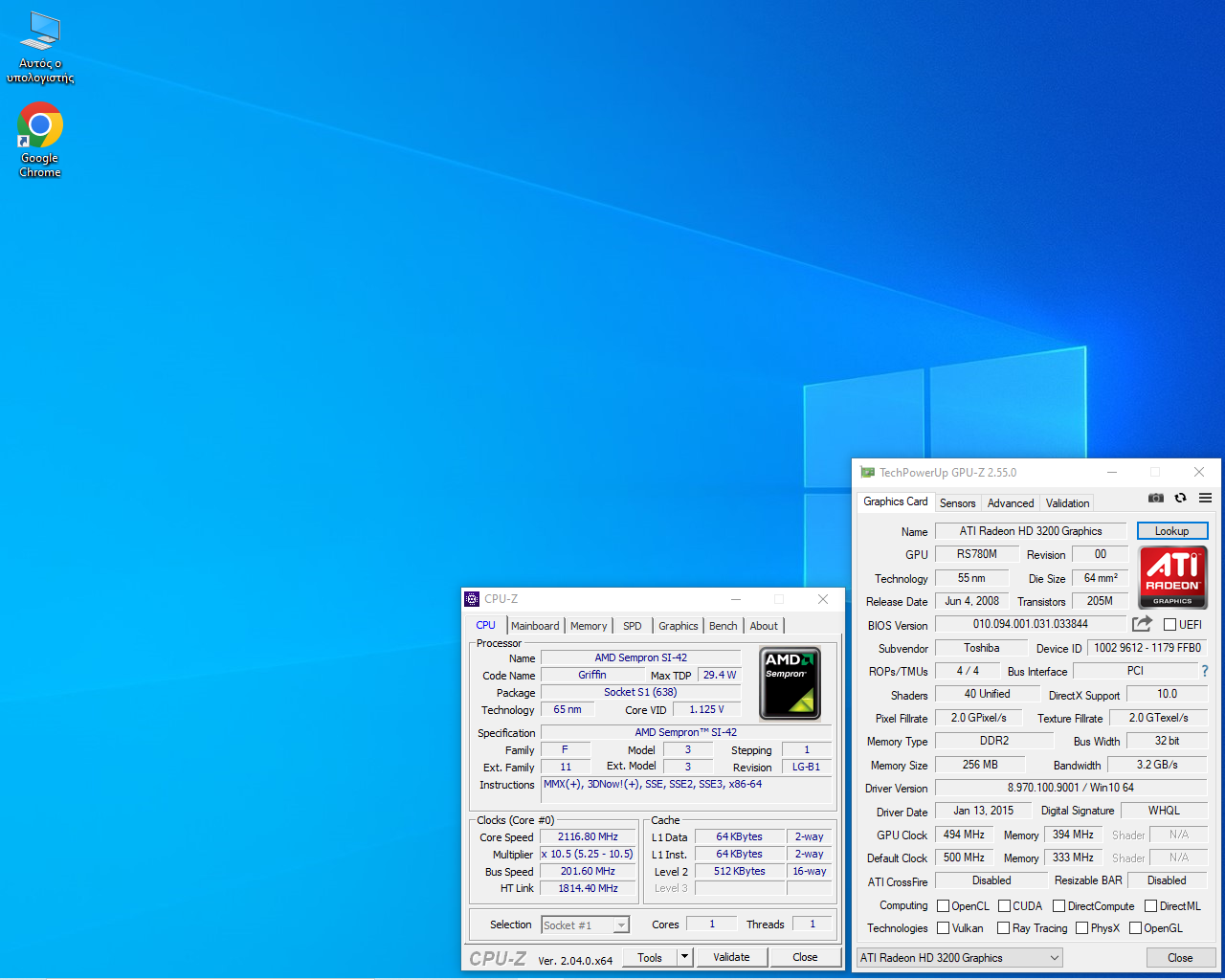Screen dimensions: 1225x980
Task: Click the ATI Radeon logo in GPU-Z
Action: tap(1172, 577)
